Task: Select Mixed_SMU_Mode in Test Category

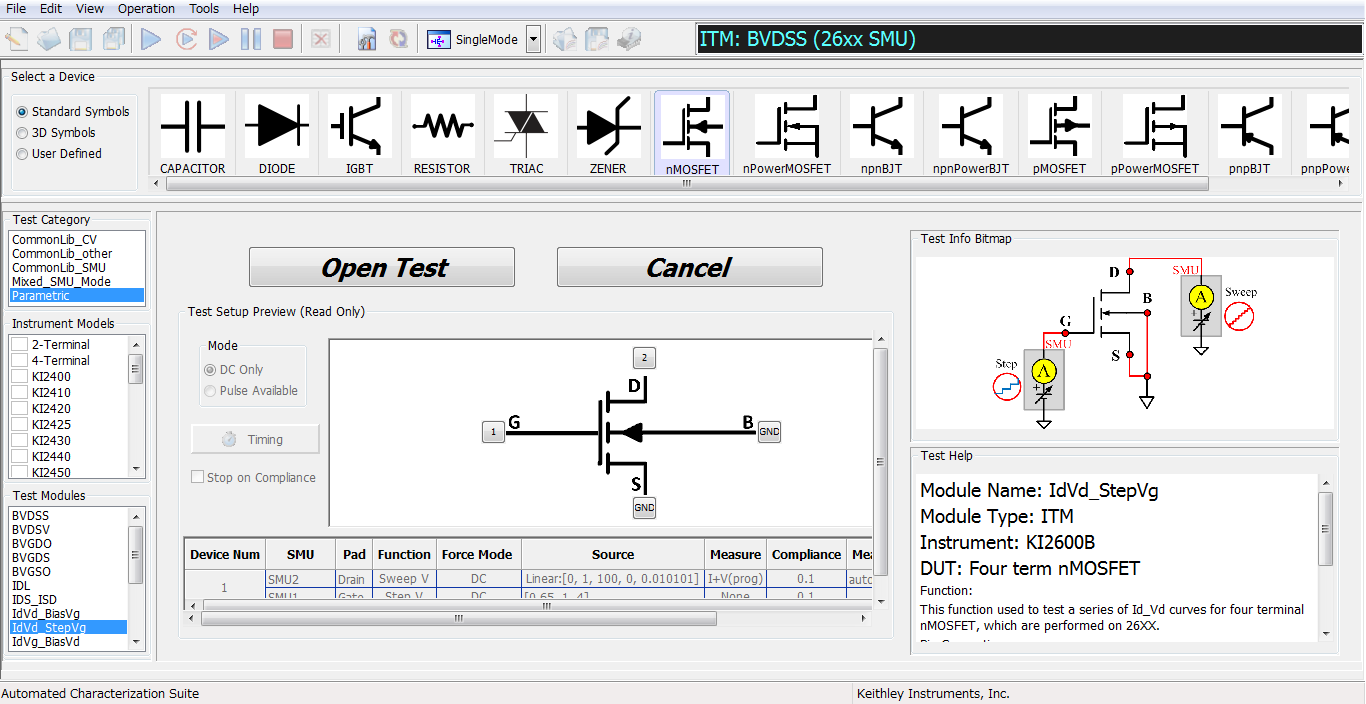Action: (61, 282)
